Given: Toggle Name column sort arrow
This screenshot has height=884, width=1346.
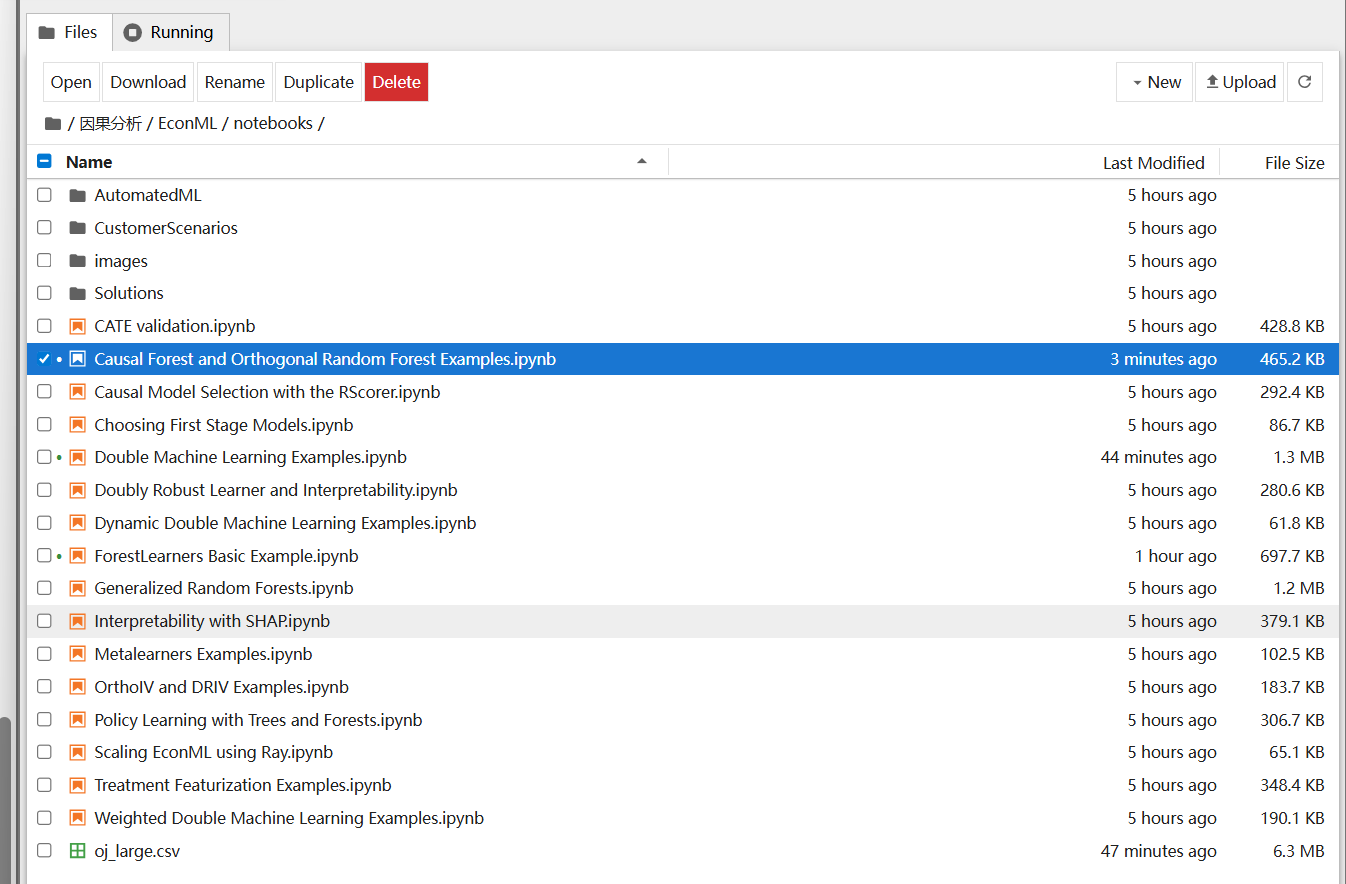Looking at the screenshot, I should 642,161.
